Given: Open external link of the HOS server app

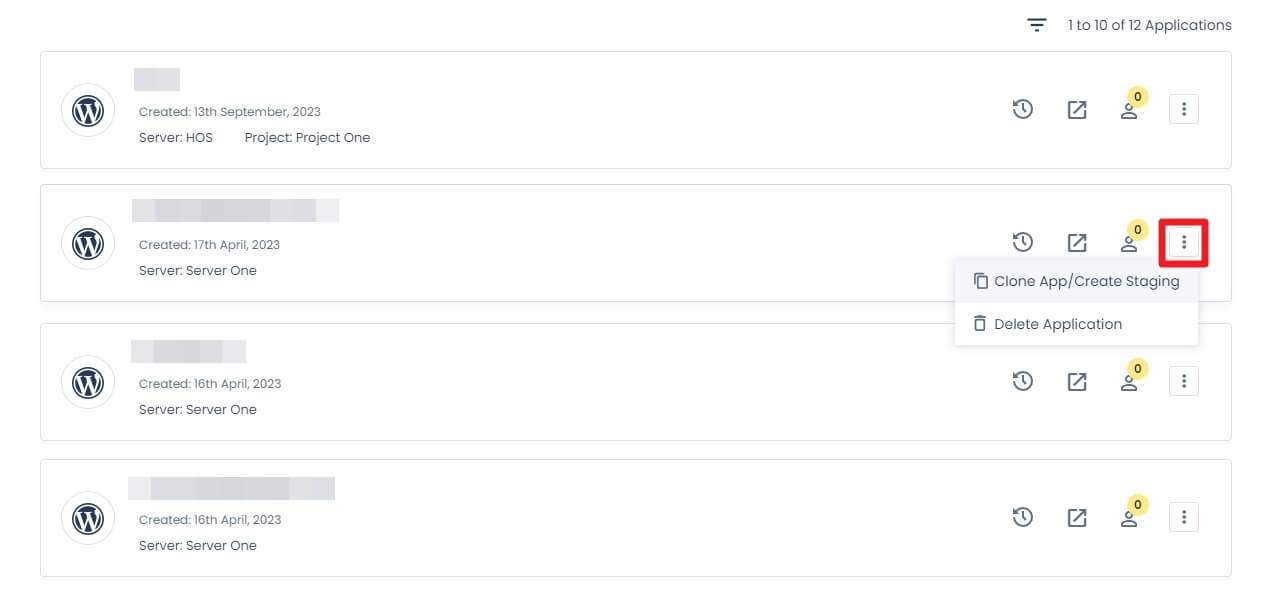Looking at the screenshot, I should (1077, 110).
